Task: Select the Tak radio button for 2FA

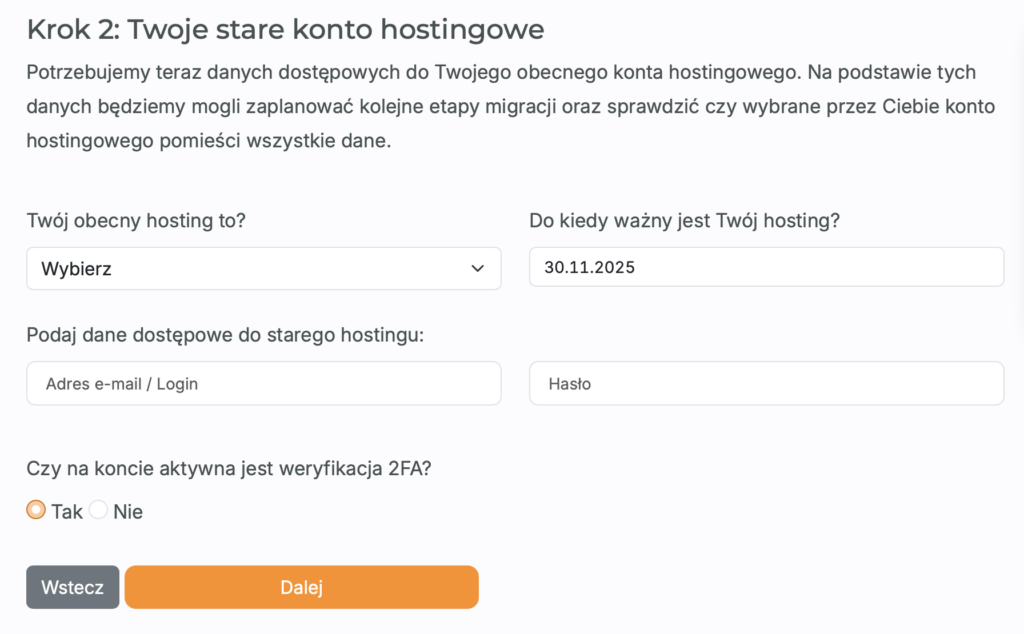Action: pos(36,510)
